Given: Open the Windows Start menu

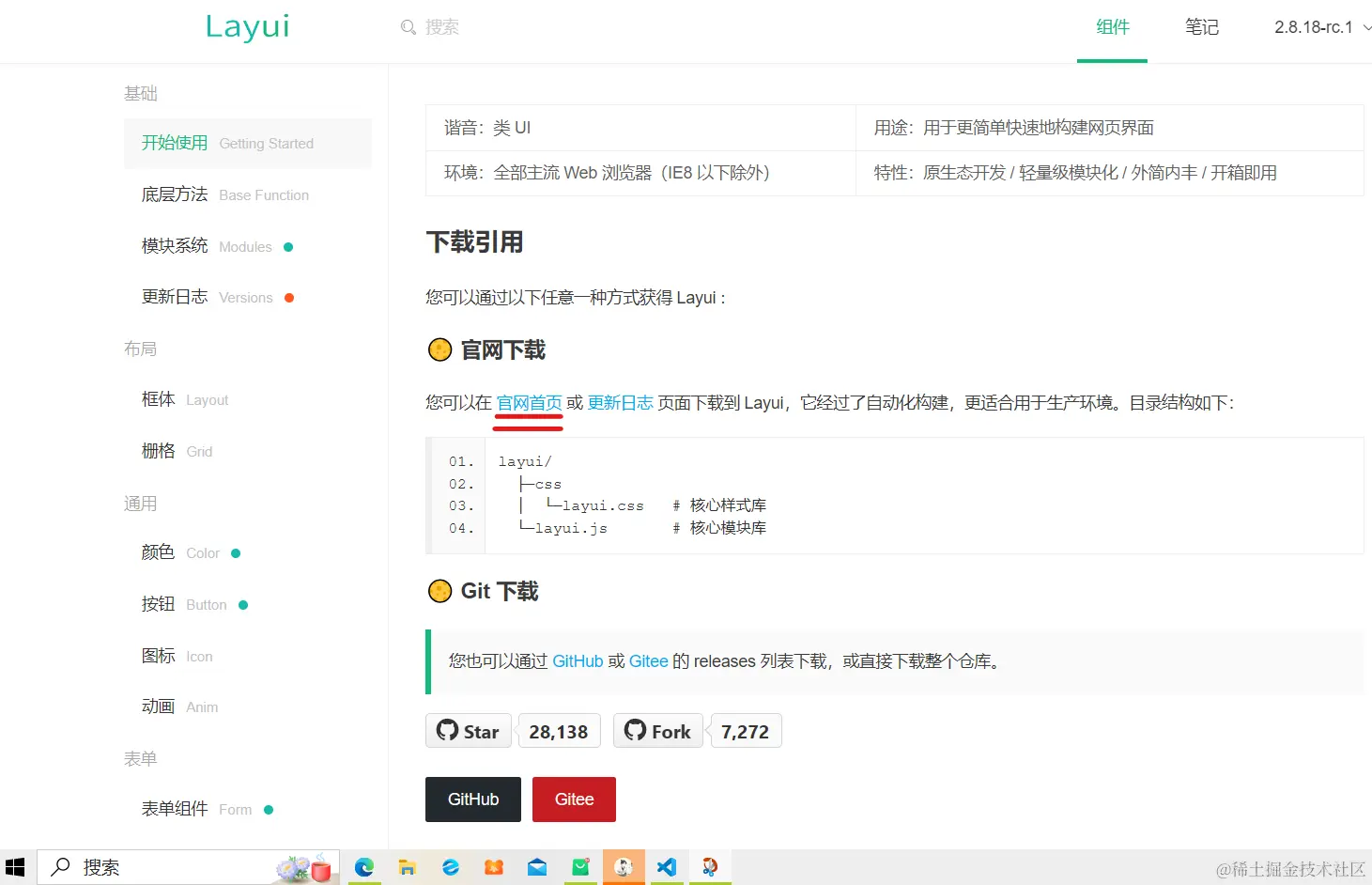Looking at the screenshot, I should coord(15,867).
